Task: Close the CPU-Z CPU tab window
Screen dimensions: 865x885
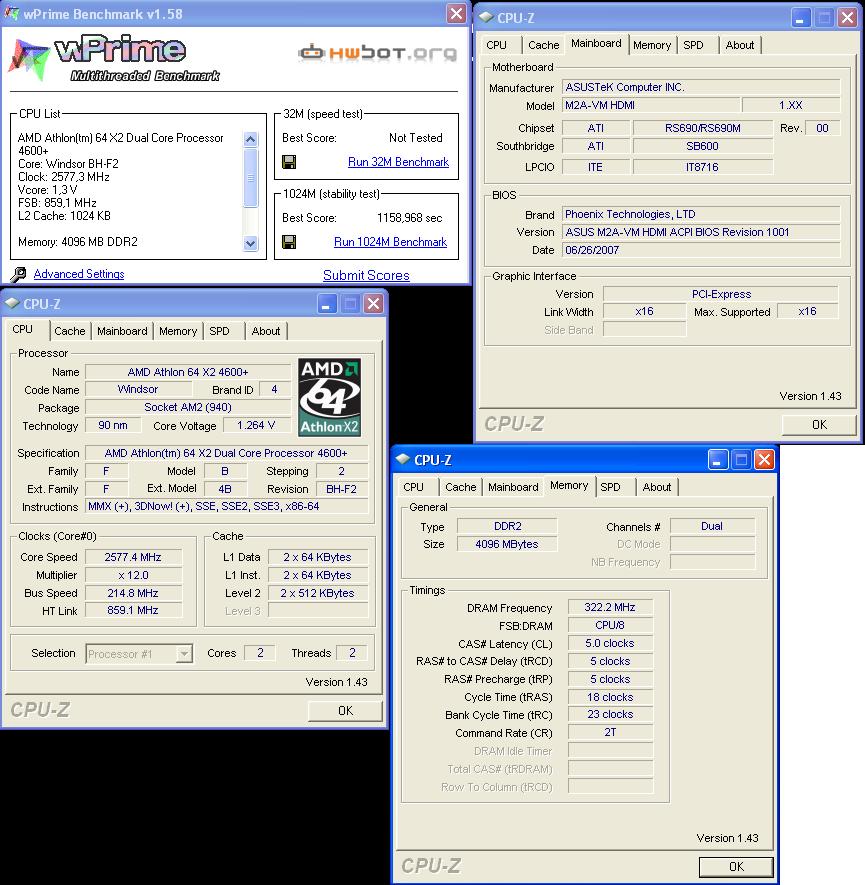Action: click(x=374, y=304)
